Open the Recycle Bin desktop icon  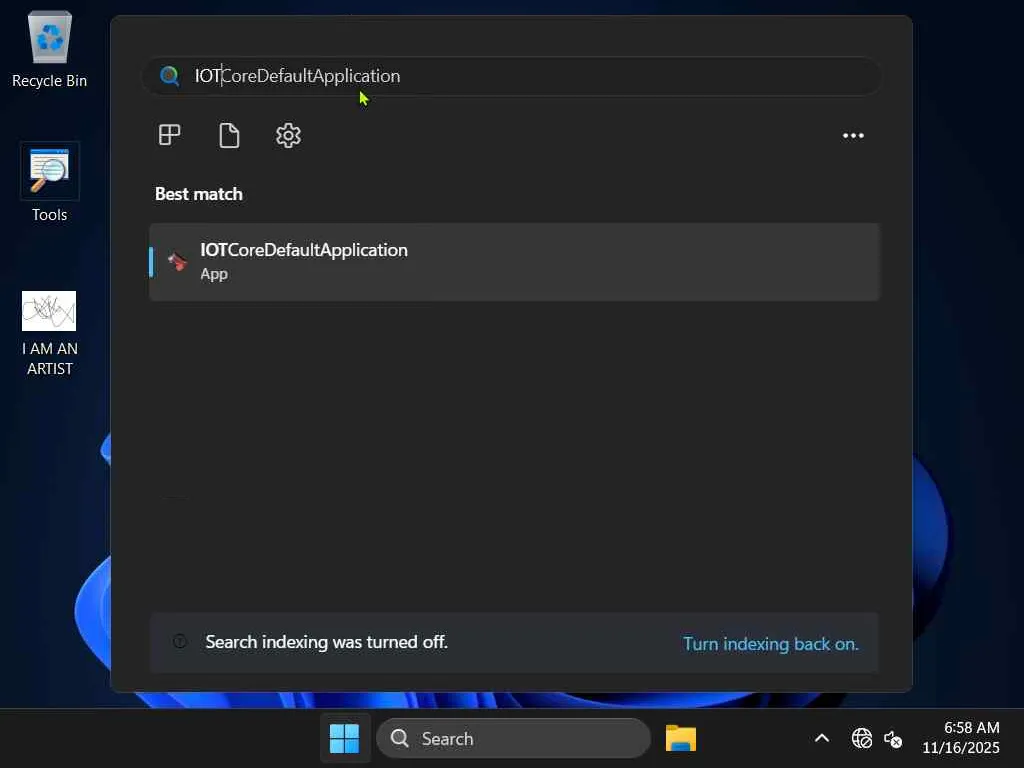point(50,50)
